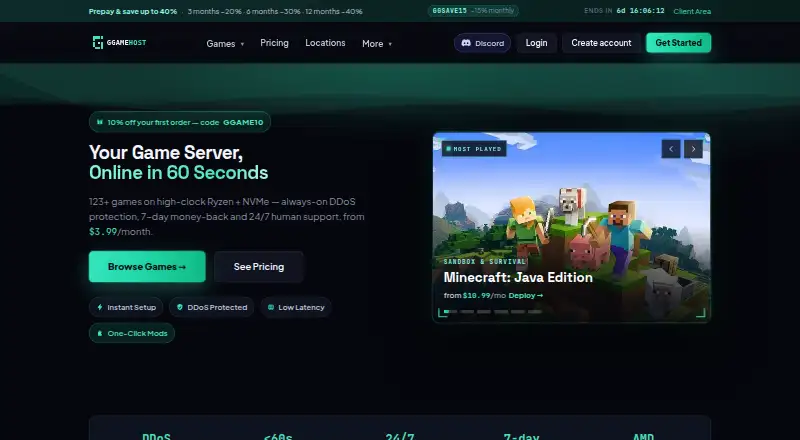Click the 7-day stat at the bottom
This screenshot has height=440, width=800.
[521, 436]
